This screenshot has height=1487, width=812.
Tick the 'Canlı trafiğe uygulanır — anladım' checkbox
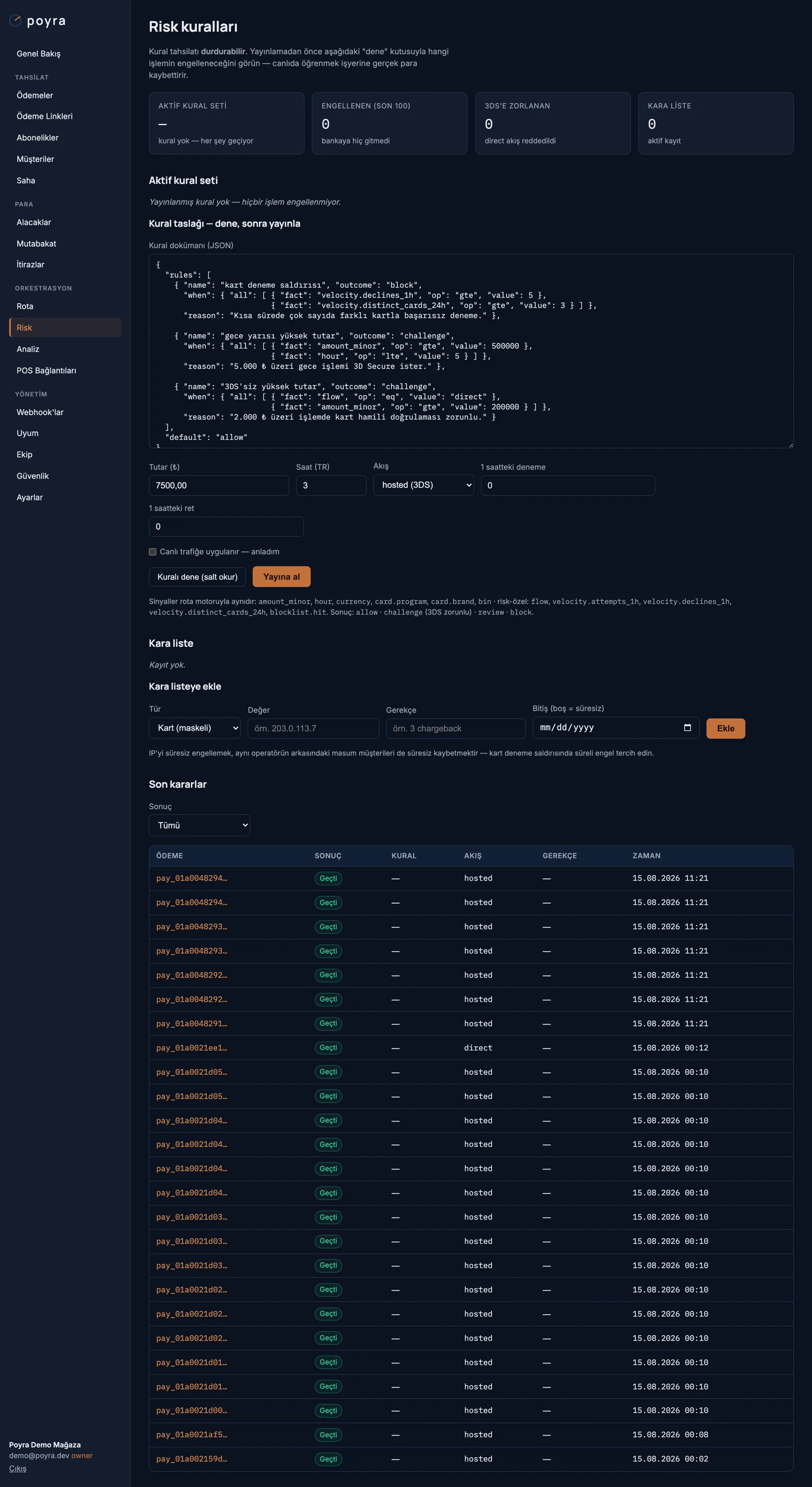[x=152, y=552]
